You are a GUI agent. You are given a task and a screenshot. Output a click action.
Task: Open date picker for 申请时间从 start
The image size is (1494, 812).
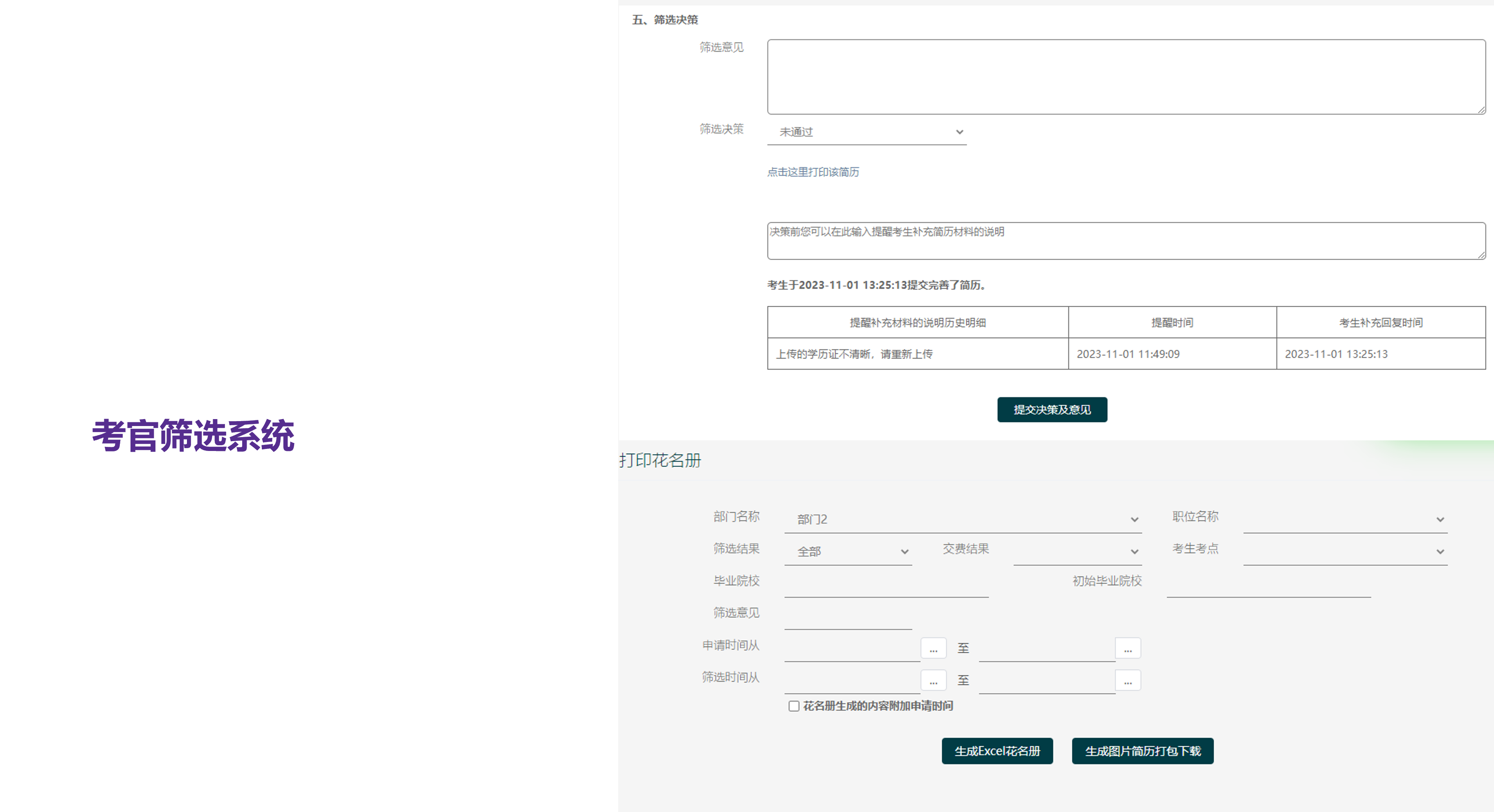tap(933, 648)
